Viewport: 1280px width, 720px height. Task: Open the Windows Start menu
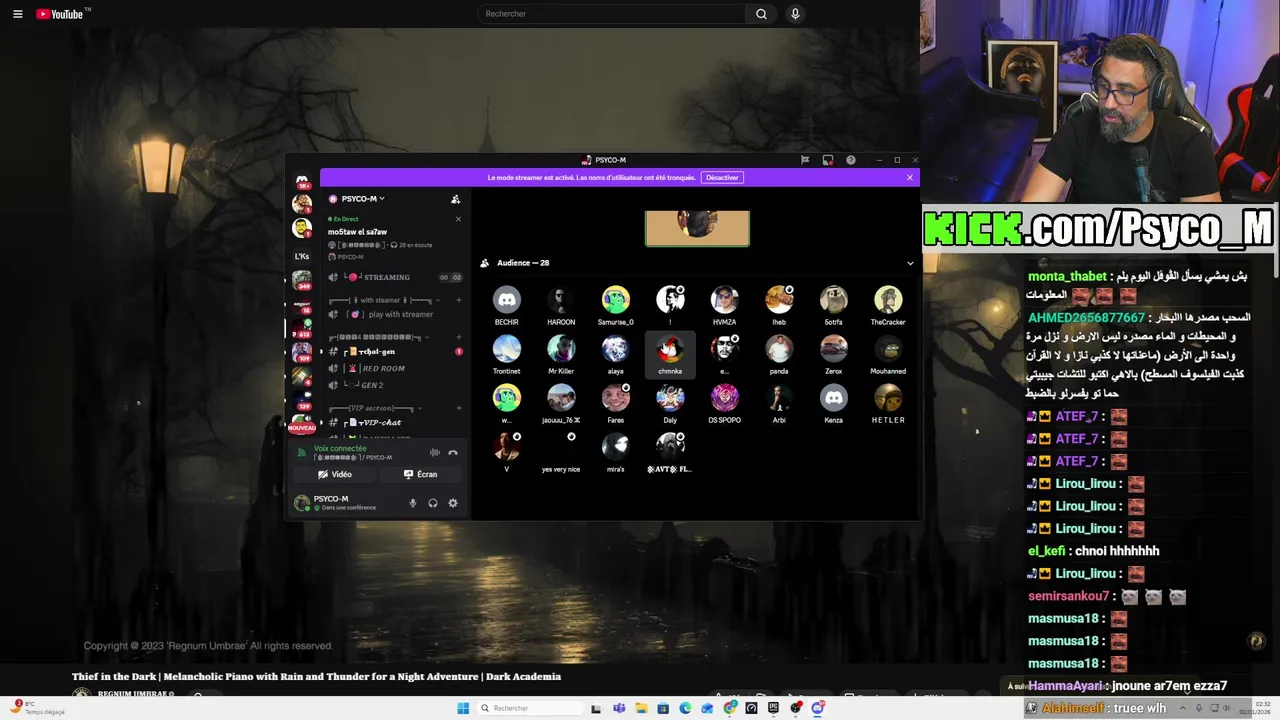tap(463, 708)
